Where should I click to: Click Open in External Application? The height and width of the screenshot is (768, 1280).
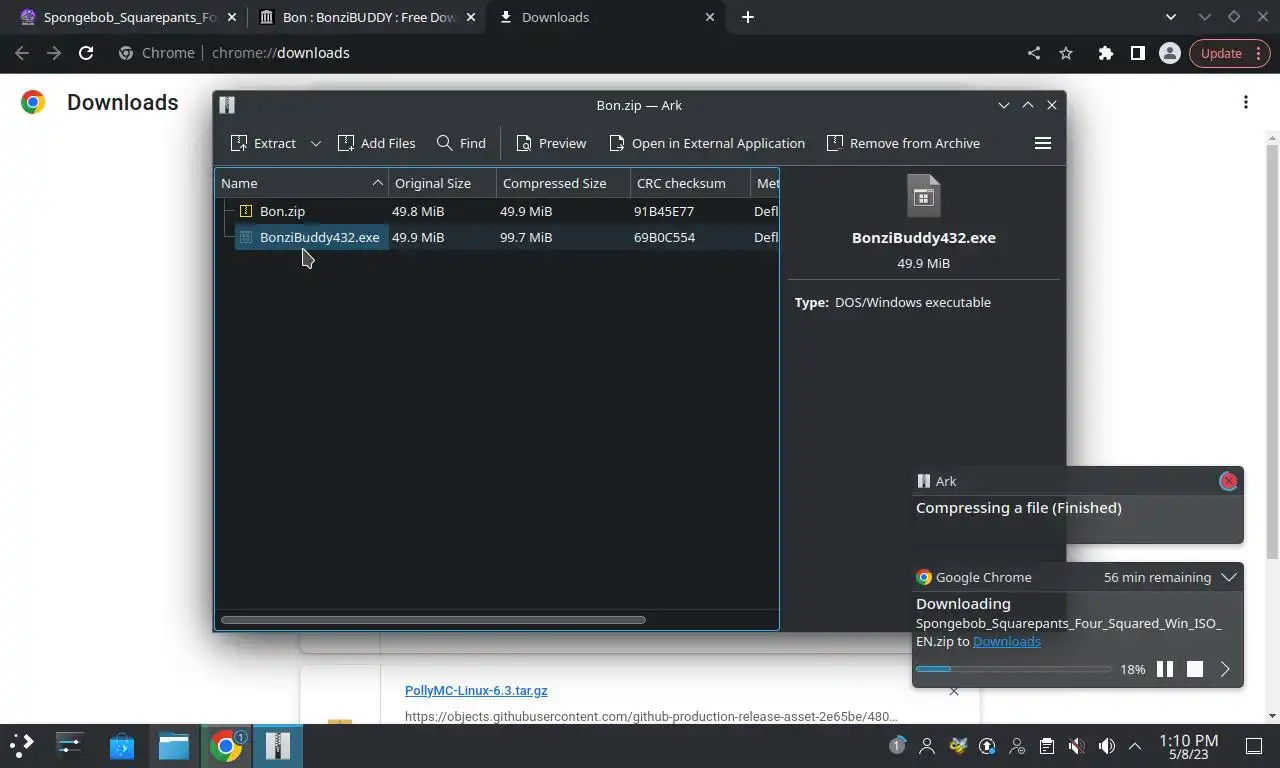(707, 143)
